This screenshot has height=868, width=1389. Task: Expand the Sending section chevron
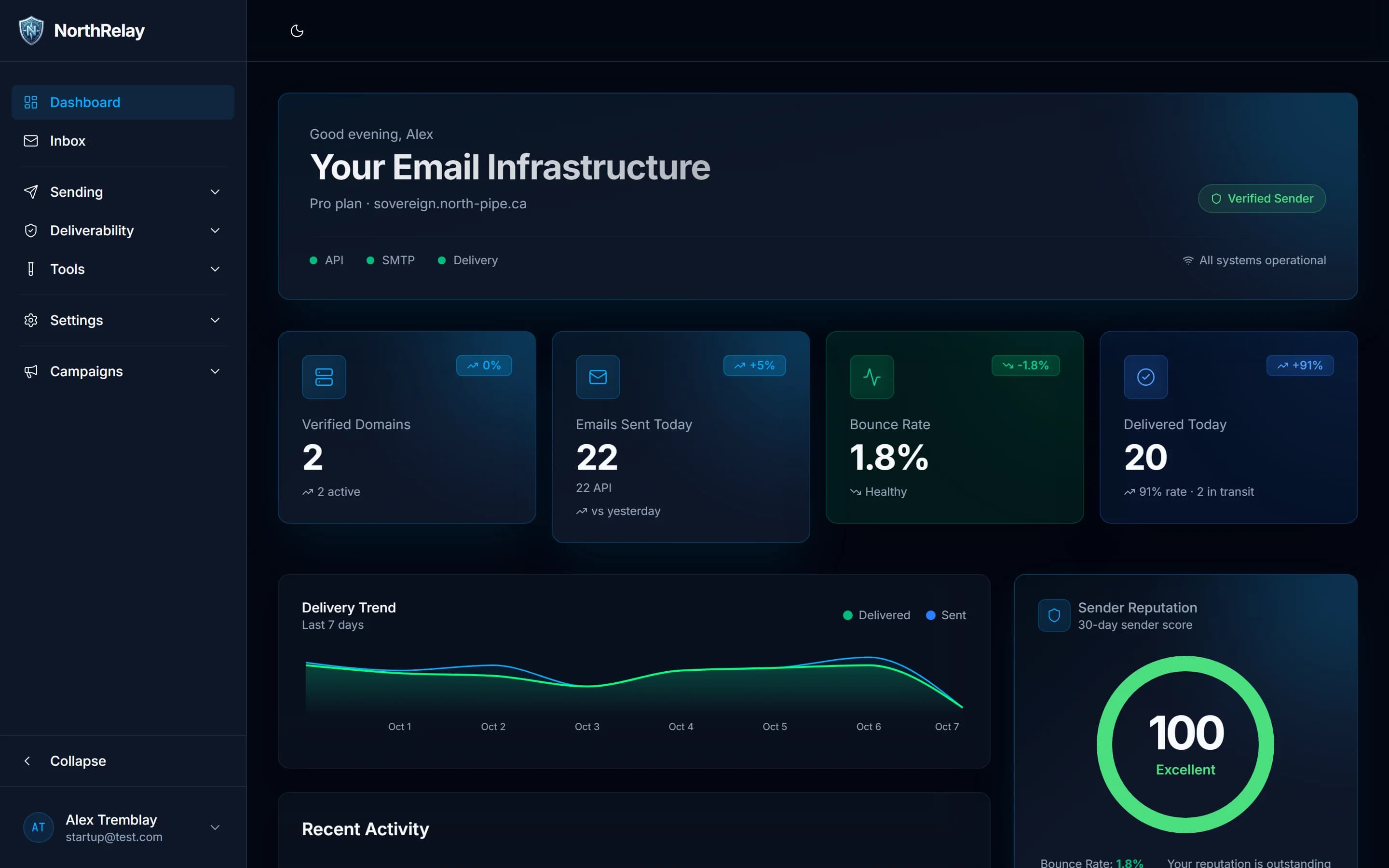tap(215, 192)
